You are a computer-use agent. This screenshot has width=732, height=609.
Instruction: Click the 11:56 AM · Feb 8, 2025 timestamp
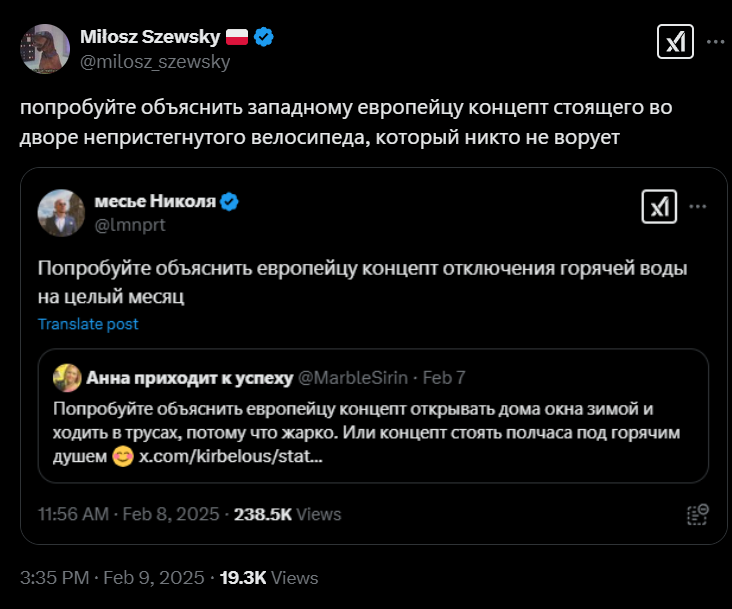(x=125, y=514)
